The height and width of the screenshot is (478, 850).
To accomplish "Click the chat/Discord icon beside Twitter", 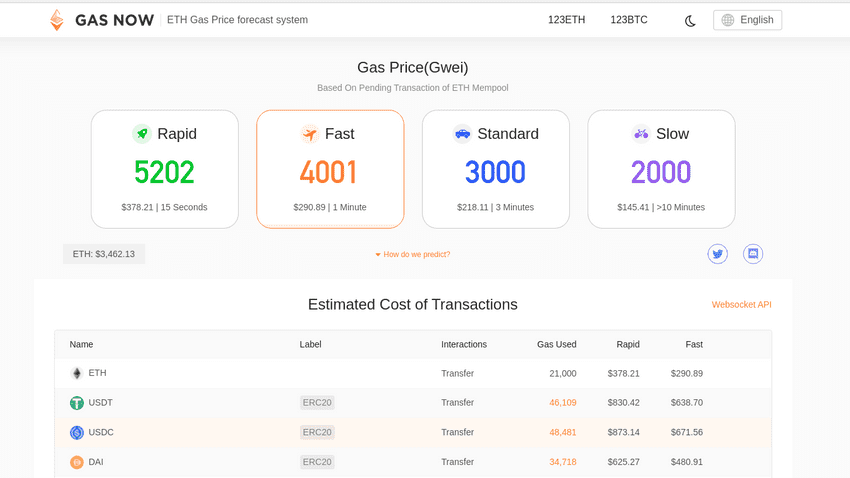I will [x=753, y=254].
